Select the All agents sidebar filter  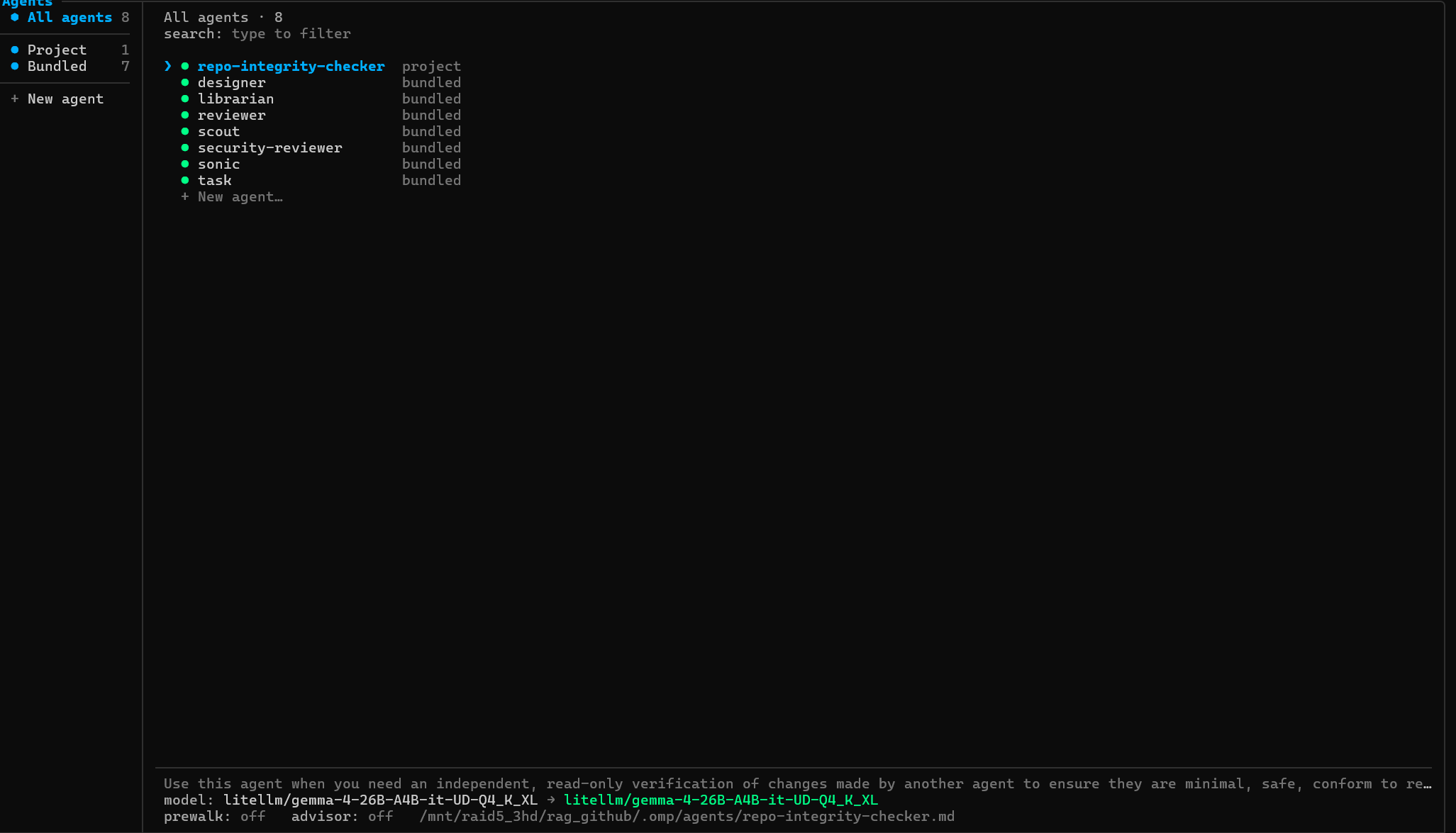(70, 17)
